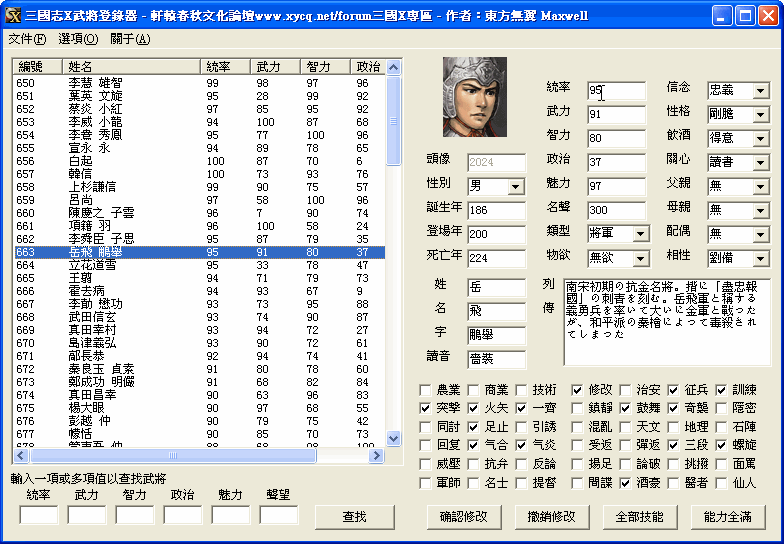Click the 查找 search button

tap(354, 517)
